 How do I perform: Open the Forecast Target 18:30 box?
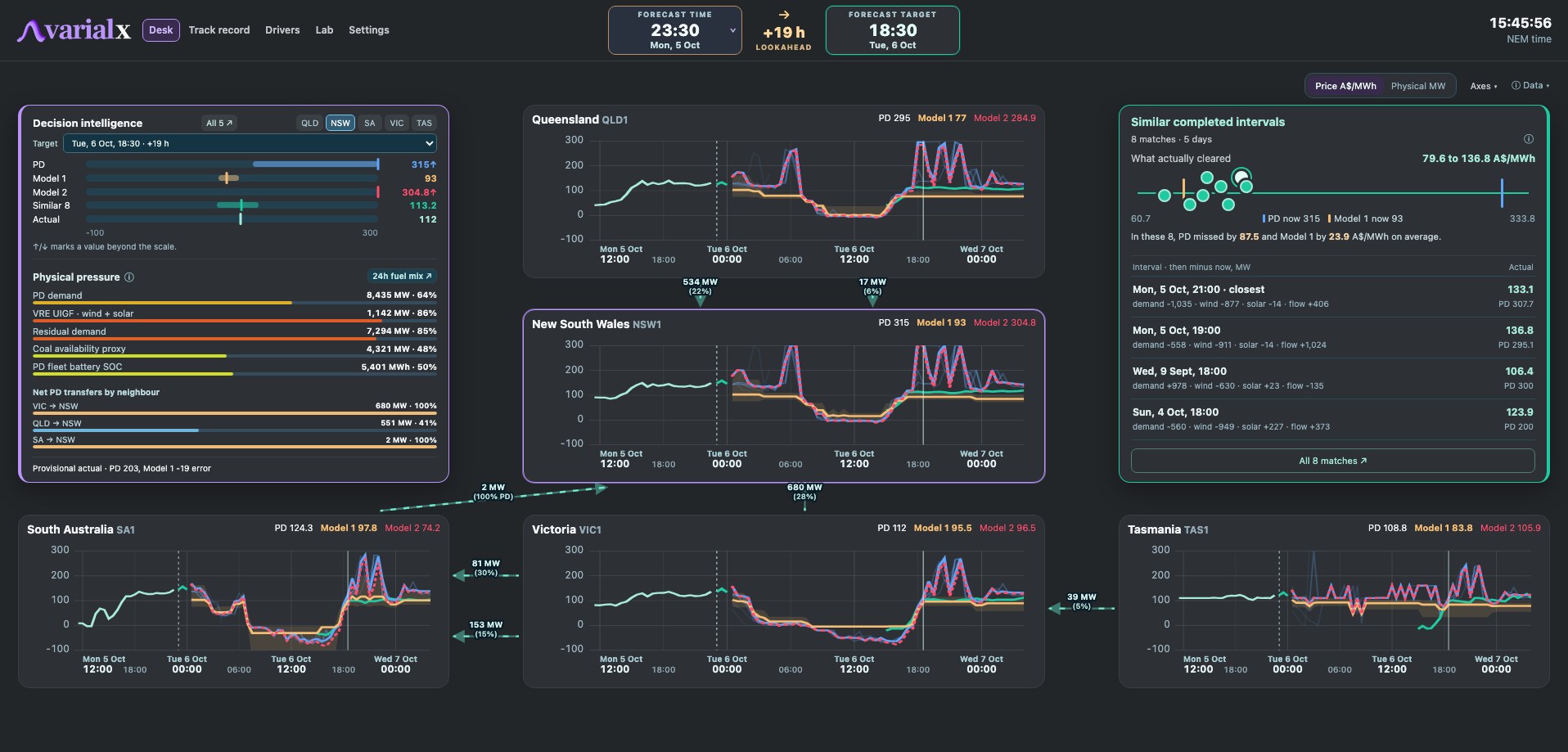tap(893, 30)
